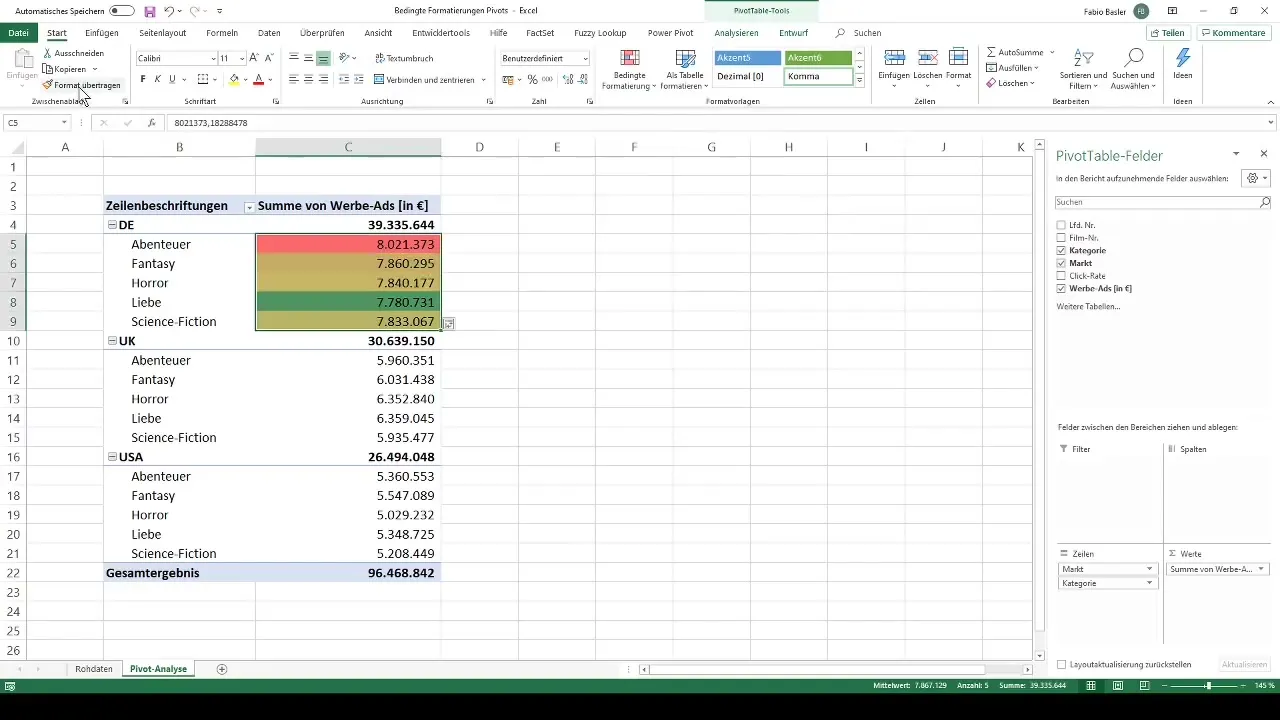
Task: Switch to the Formeln ribbon tab
Action: tap(222, 33)
